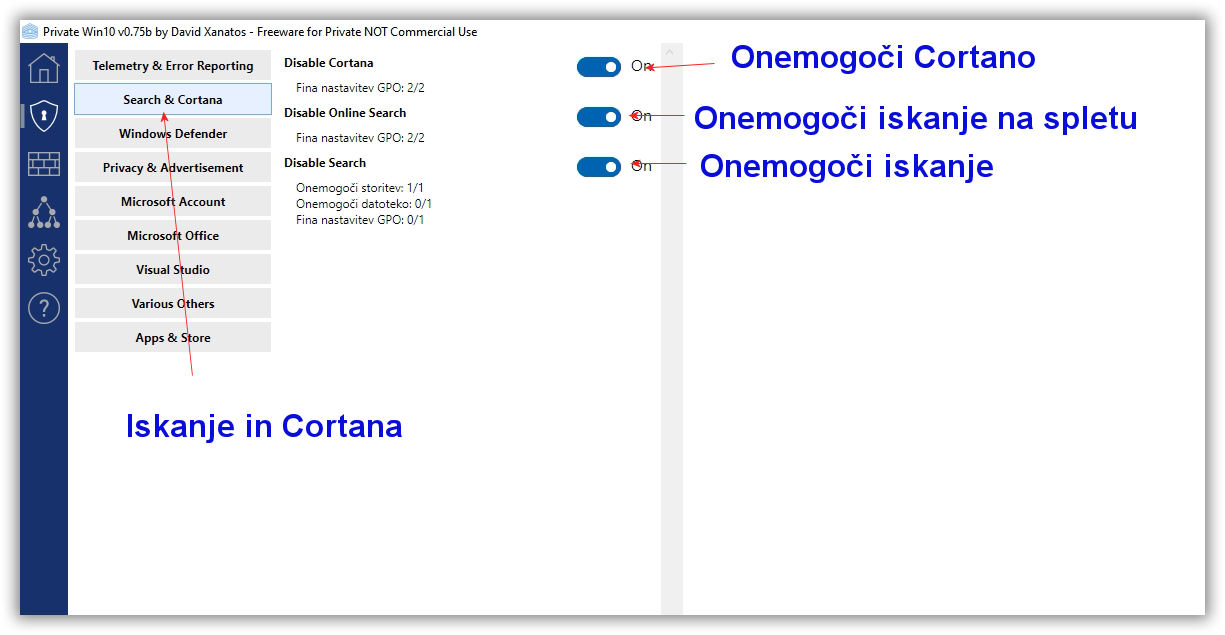
Task: Open the Microsoft Office category
Action: (173, 236)
